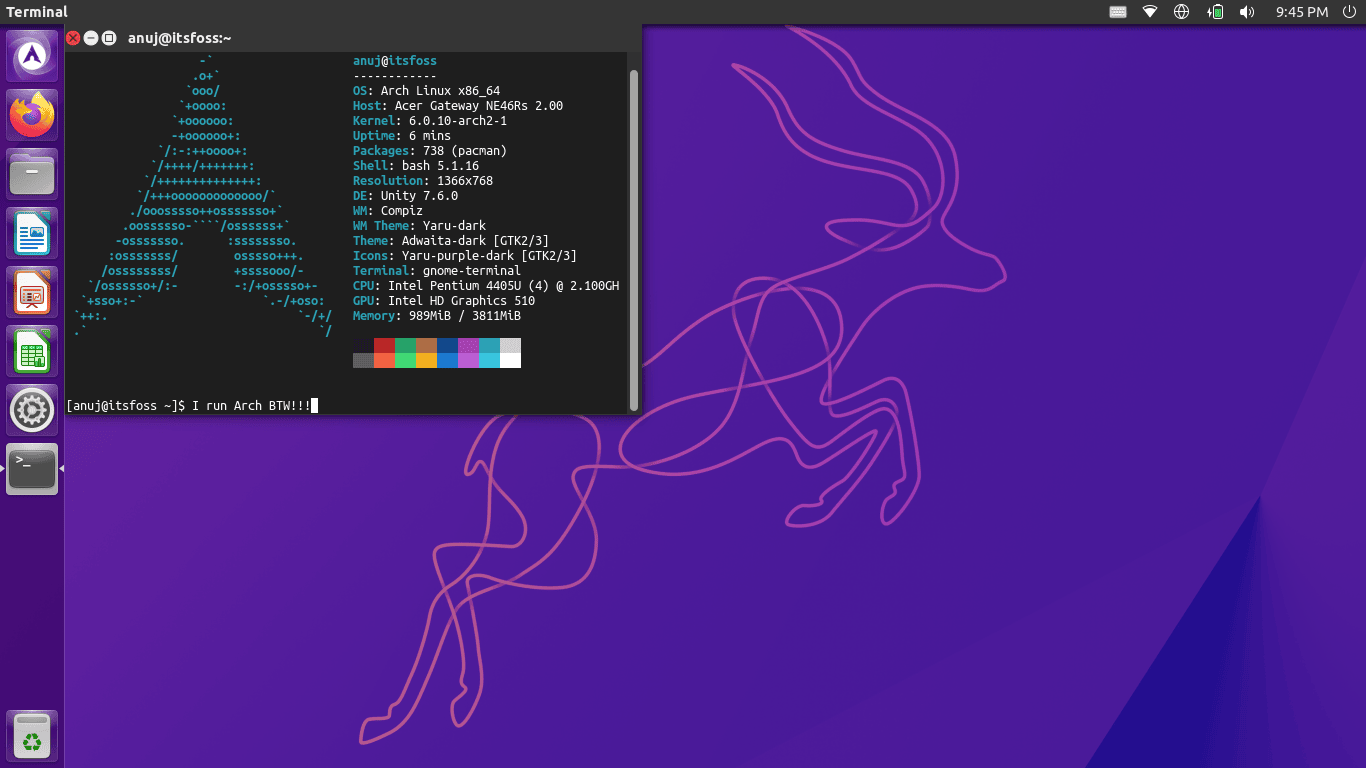Click the 'CPU: Intel Pentium 4405U' line
Screen dimensions: 1366x768
click(486, 286)
